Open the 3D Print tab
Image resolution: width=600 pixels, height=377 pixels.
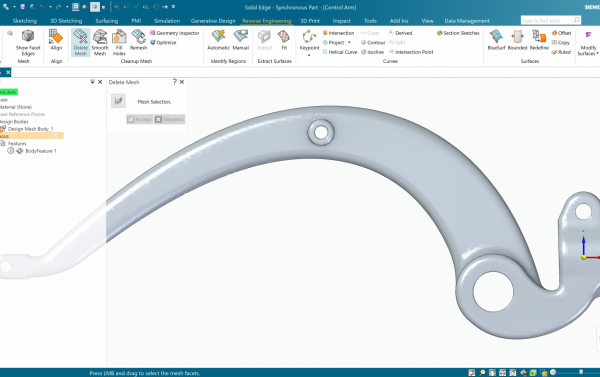[x=310, y=21]
